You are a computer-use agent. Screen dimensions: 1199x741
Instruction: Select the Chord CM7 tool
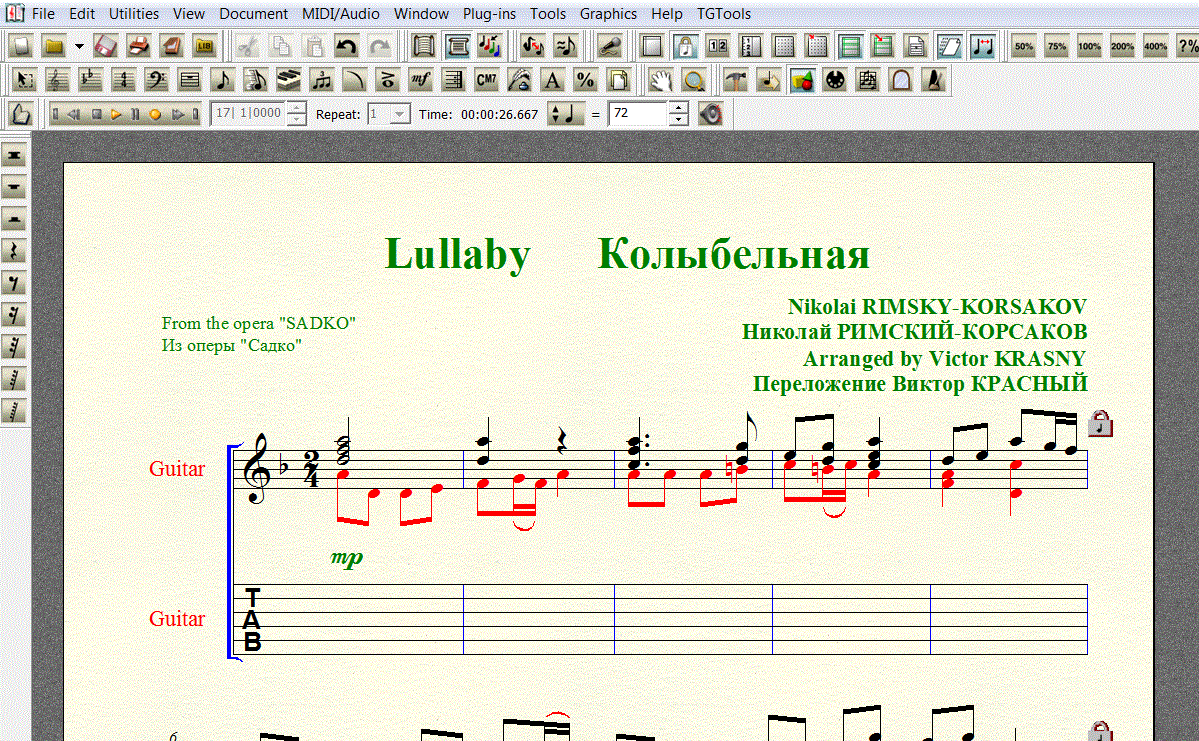(486, 80)
